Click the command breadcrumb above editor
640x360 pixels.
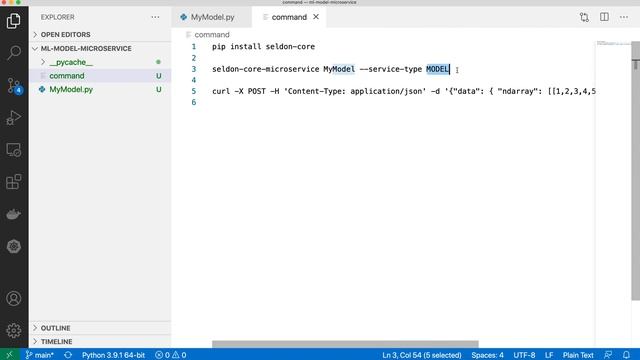pyautogui.click(x=212, y=35)
